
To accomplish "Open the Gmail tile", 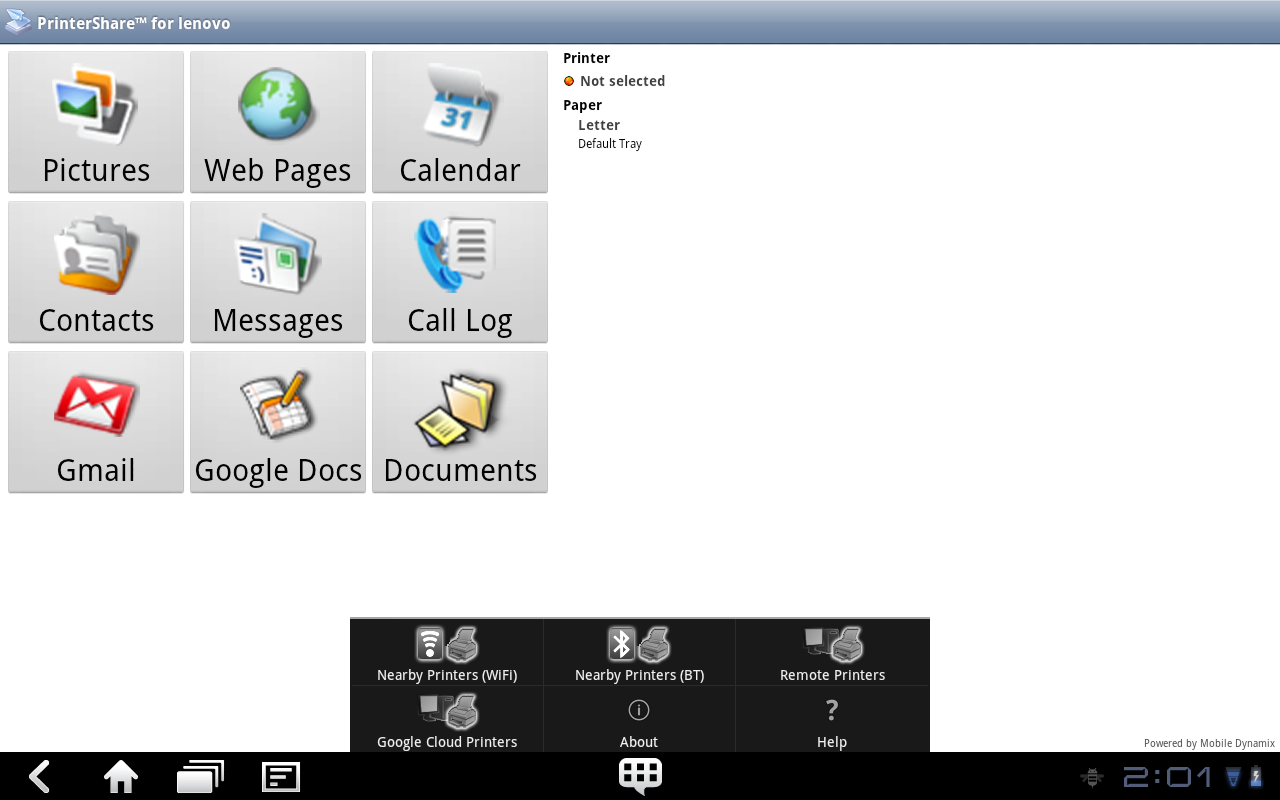I will pos(96,422).
